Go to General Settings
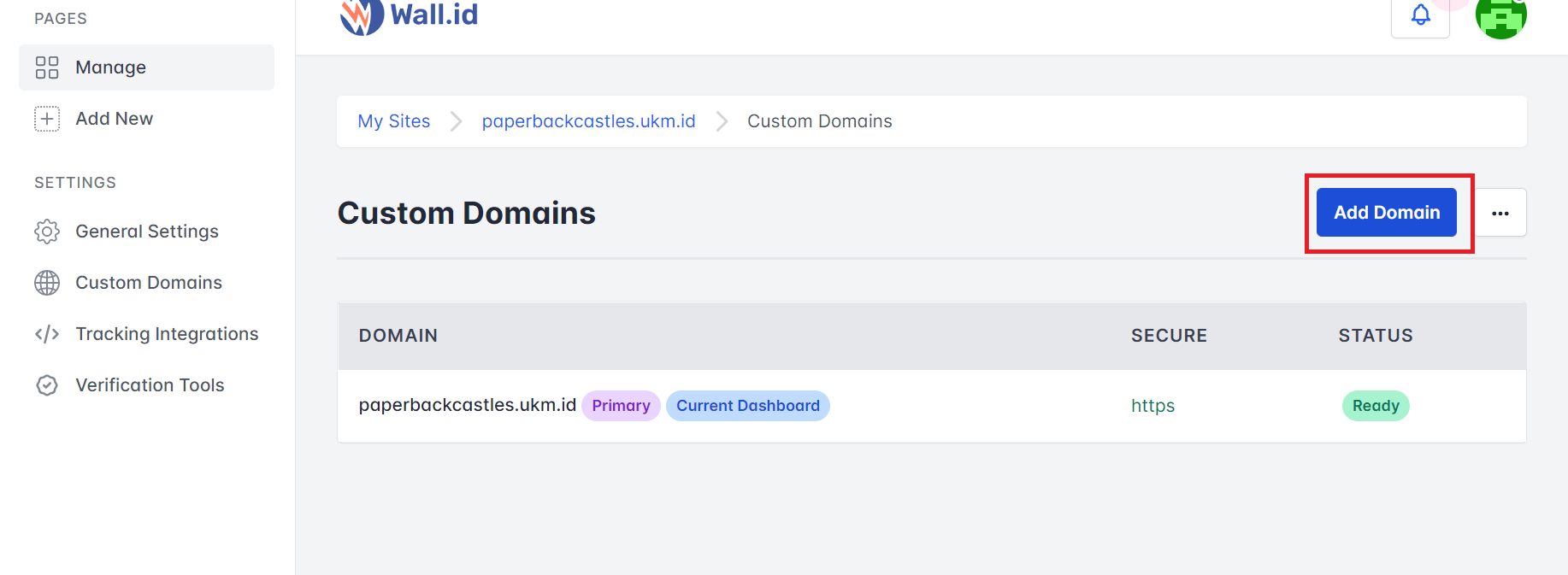The height and width of the screenshot is (575, 1568). coord(146,232)
